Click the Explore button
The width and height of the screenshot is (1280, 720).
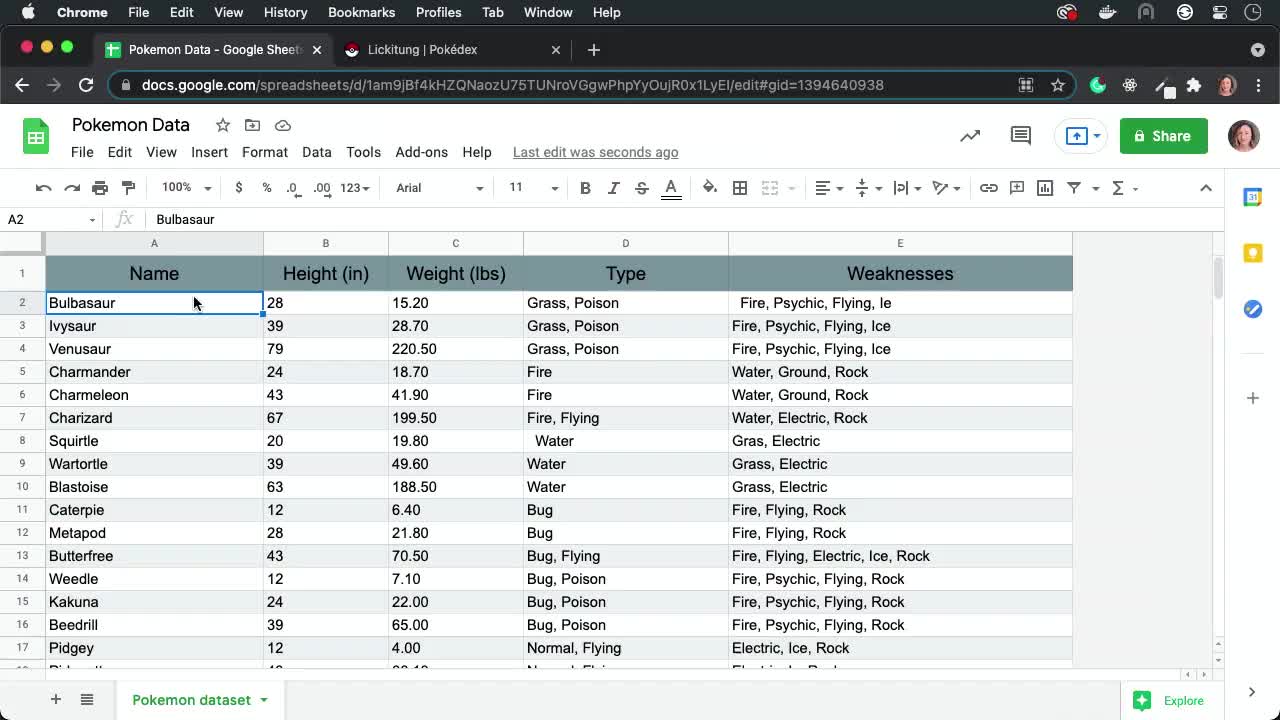click(x=1168, y=700)
